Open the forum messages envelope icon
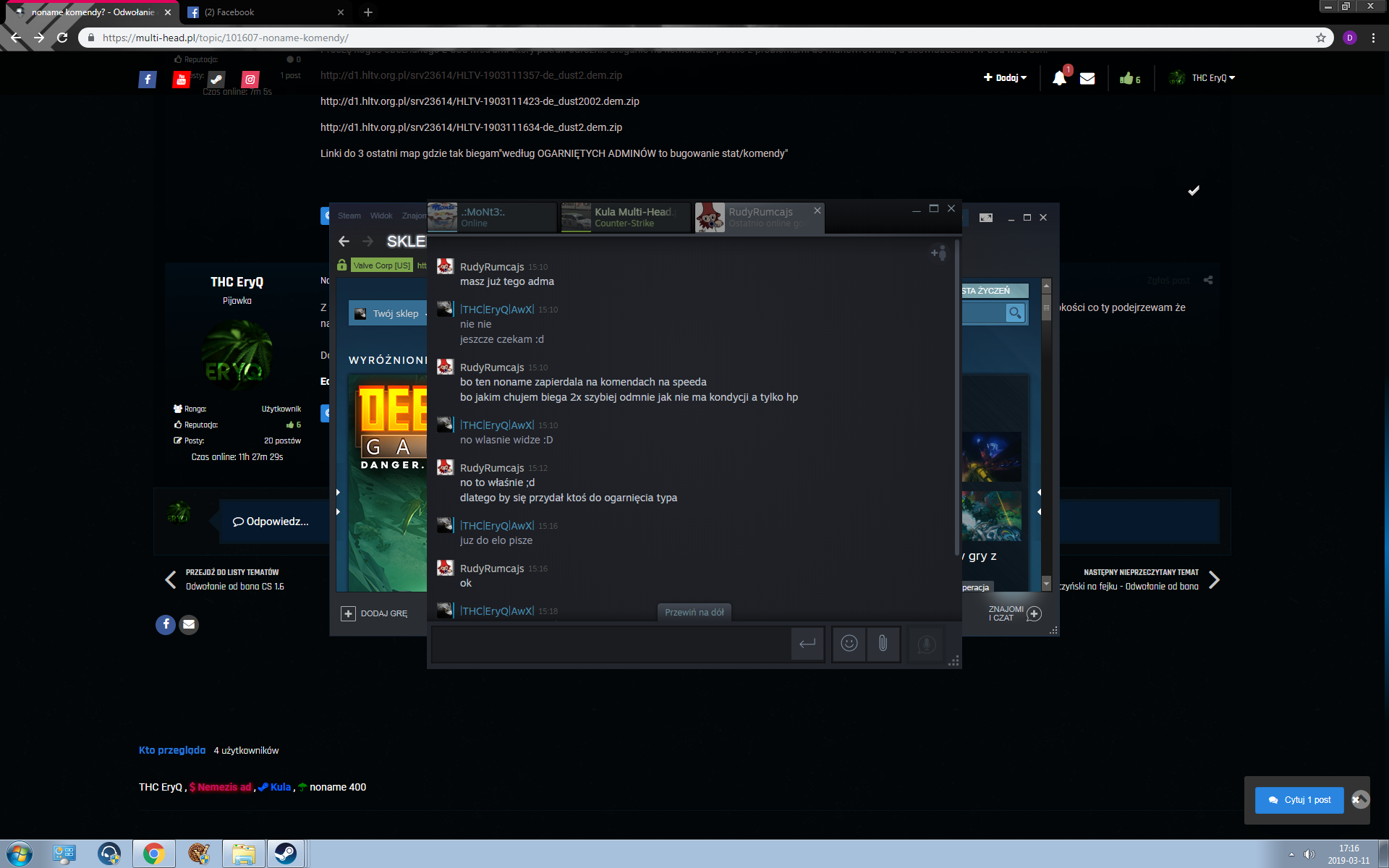1389x868 pixels. pyautogui.click(x=1087, y=78)
